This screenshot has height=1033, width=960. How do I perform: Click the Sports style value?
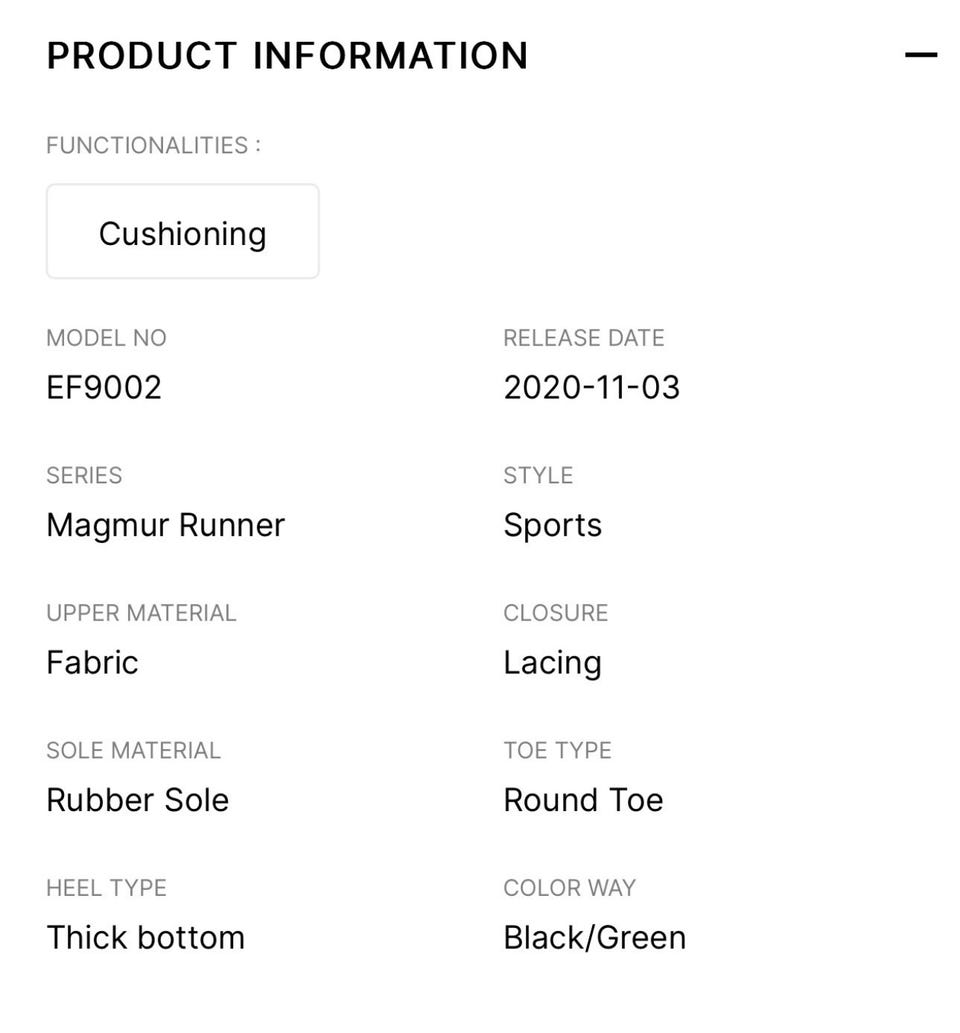[x=552, y=525]
